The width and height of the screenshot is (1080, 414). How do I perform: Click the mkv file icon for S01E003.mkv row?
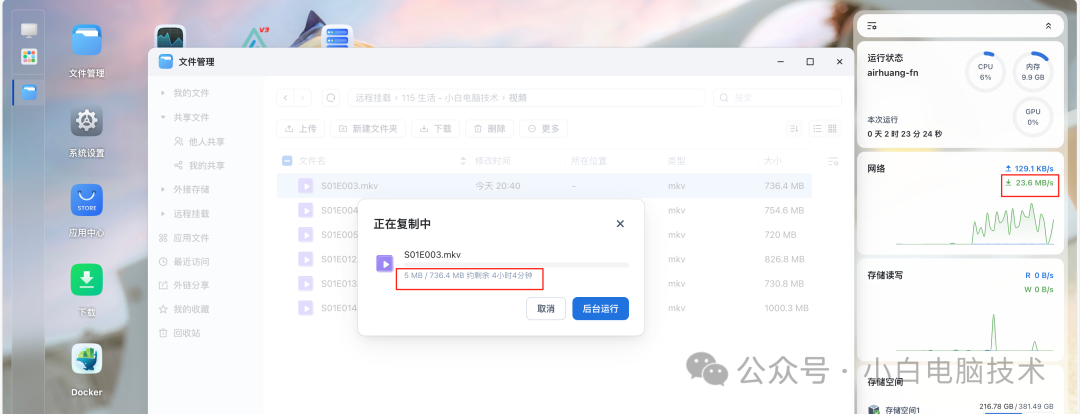click(x=305, y=185)
